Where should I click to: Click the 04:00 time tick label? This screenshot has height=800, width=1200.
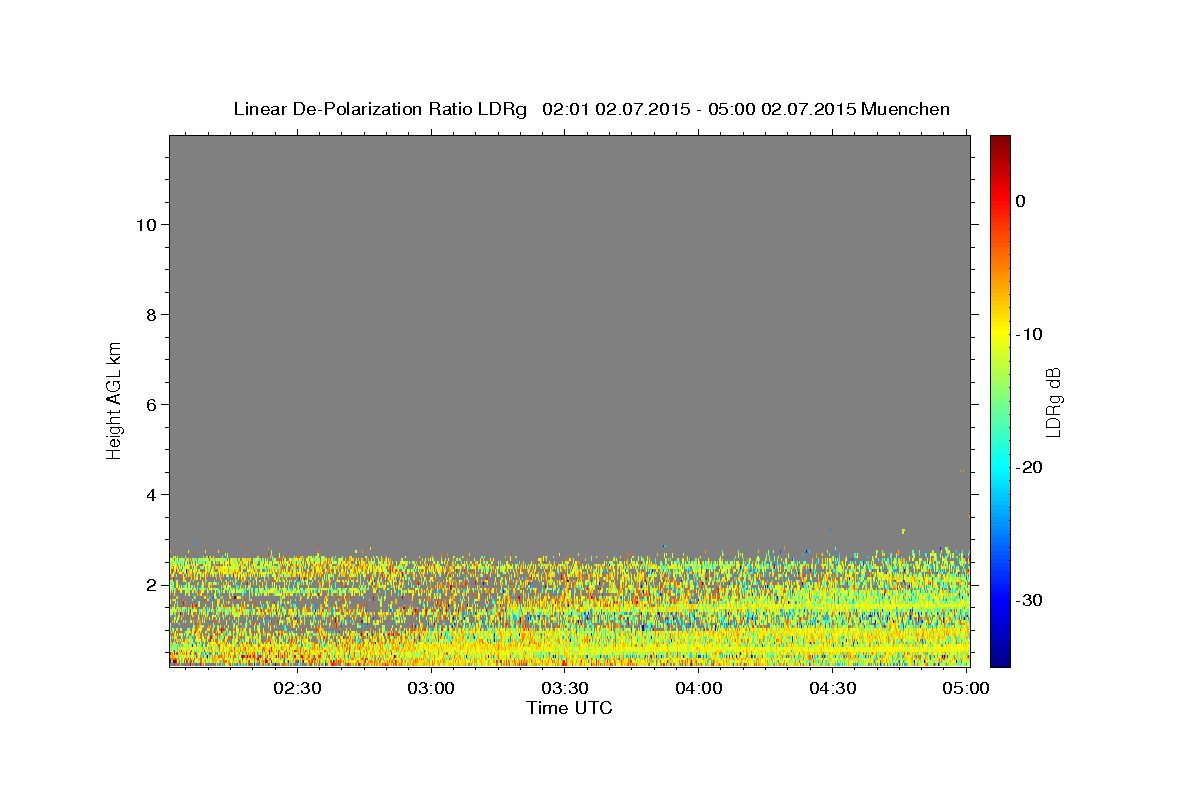tap(698, 688)
